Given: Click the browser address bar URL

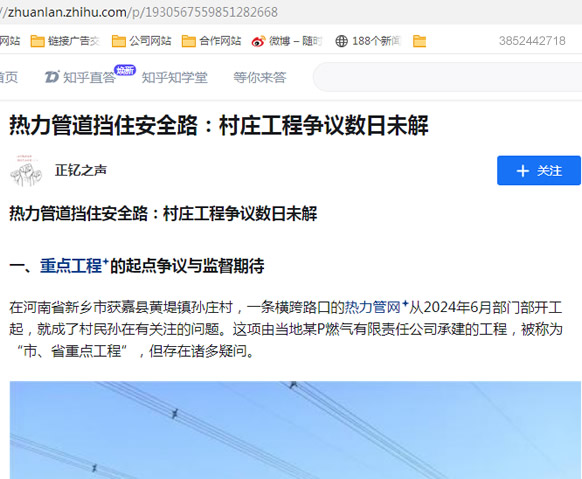Looking at the screenshot, I should (139, 12).
